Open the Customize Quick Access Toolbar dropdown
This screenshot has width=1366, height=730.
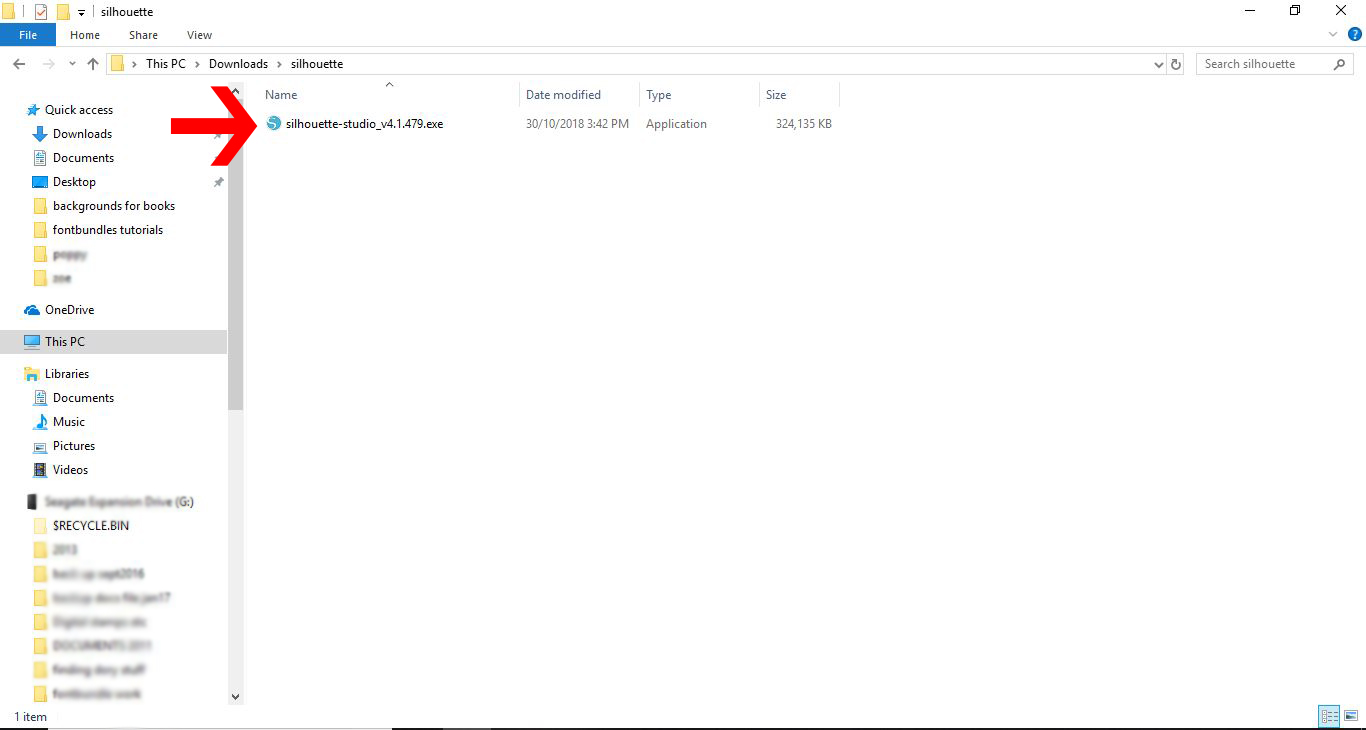[x=81, y=12]
